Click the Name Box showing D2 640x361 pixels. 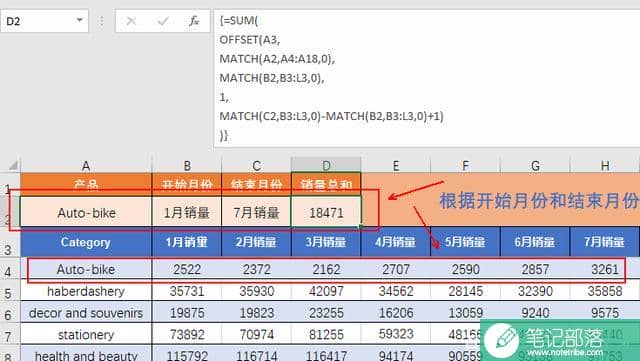(44, 21)
